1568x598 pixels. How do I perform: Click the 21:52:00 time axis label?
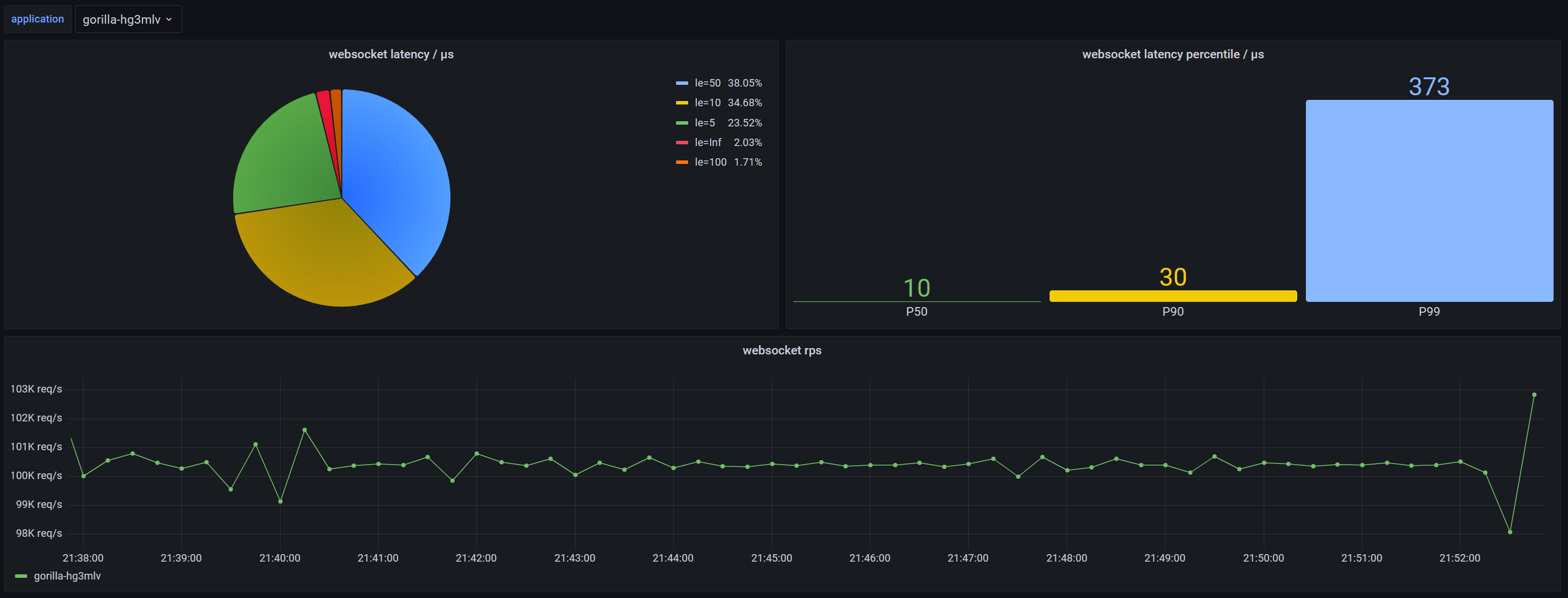(x=1459, y=558)
